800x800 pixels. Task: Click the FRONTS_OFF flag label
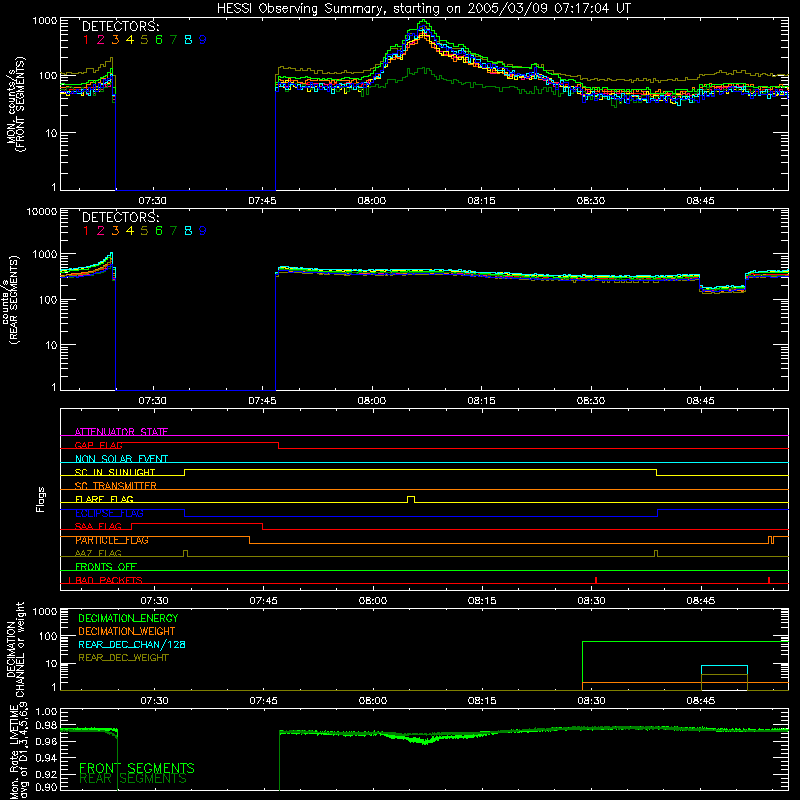pos(106,566)
